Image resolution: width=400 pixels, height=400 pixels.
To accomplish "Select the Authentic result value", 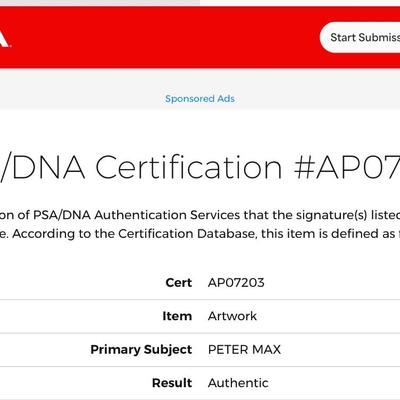I will 238,383.
